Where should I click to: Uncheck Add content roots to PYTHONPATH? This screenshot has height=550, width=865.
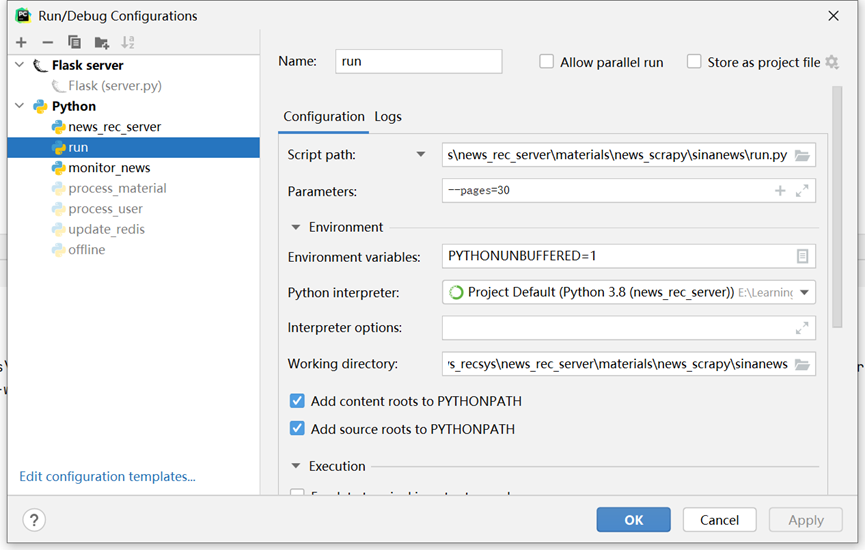click(x=297, y=401)
